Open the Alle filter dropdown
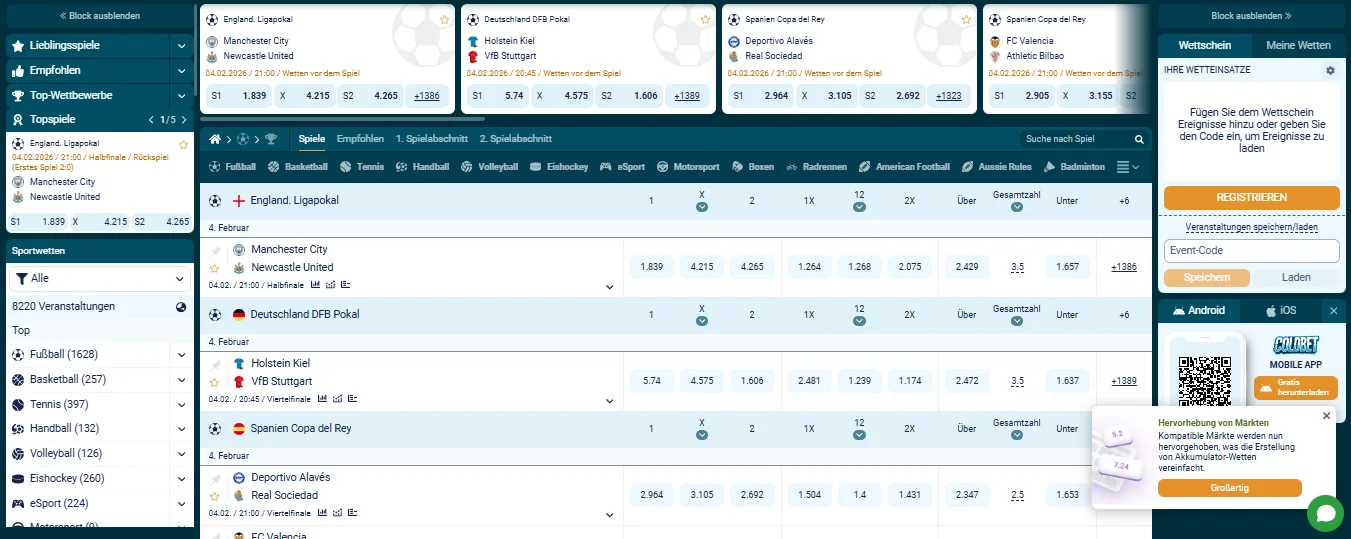The image size is (1351, 539). point(100,278)
